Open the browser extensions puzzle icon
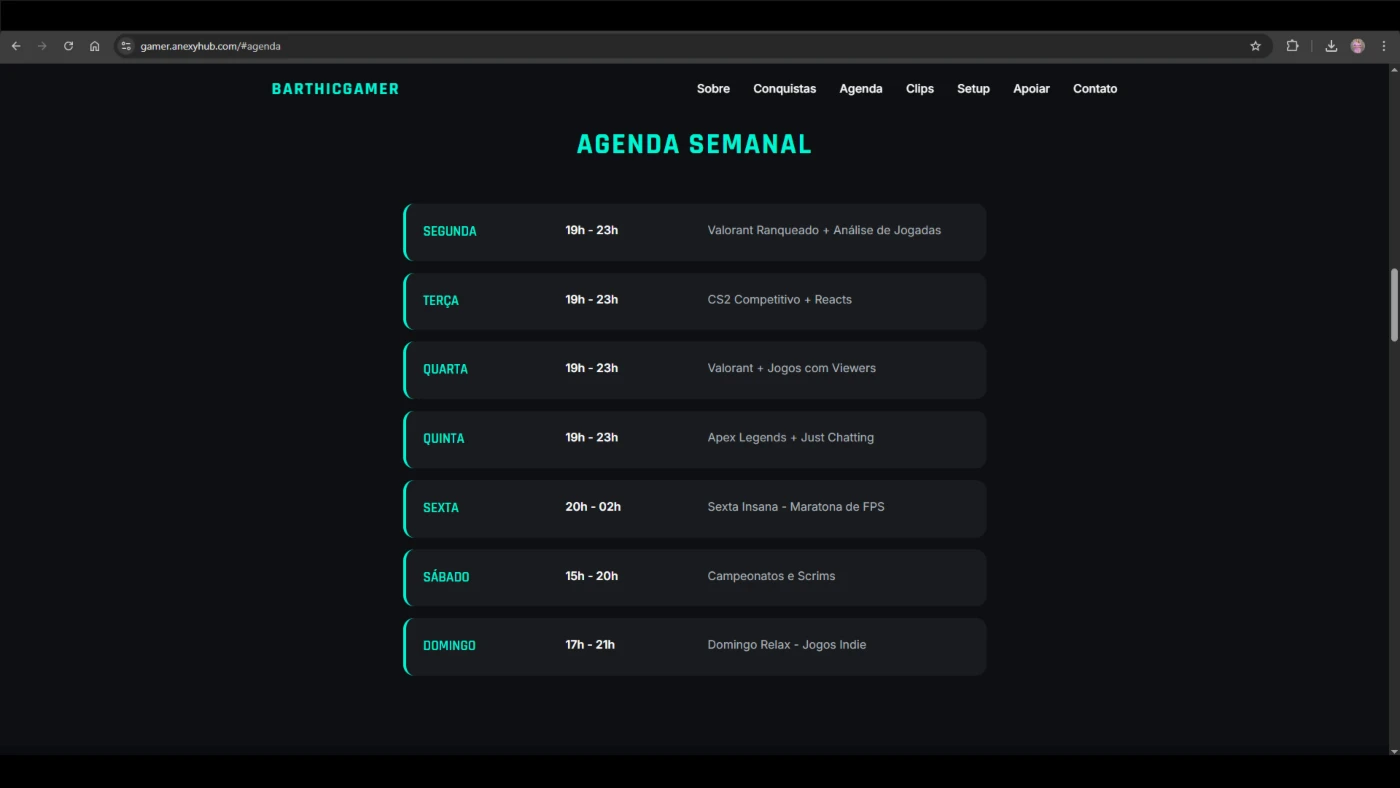Viewport: 1400px width, 788px height. click(1292, 46)
